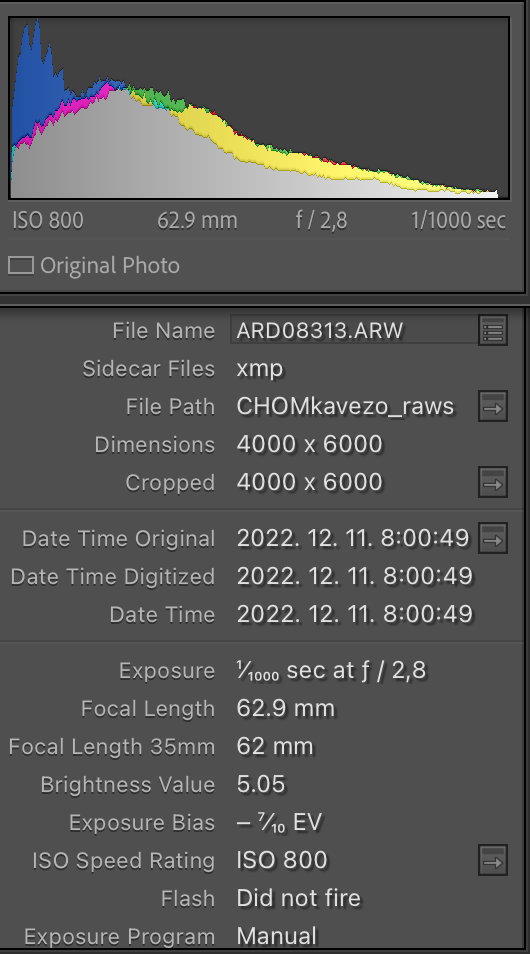Click the CHOMkavezo_raws file path
530x954 pixels.
[x=345, y=406]
